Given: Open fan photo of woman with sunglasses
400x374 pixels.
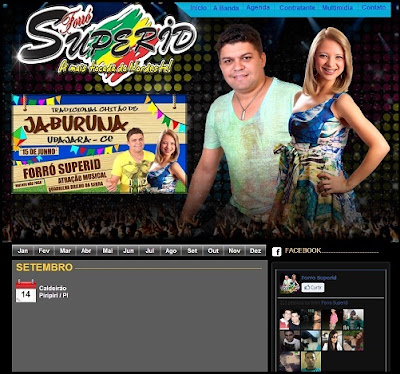Looking at the screenshot, I should [x=332, y=341].
